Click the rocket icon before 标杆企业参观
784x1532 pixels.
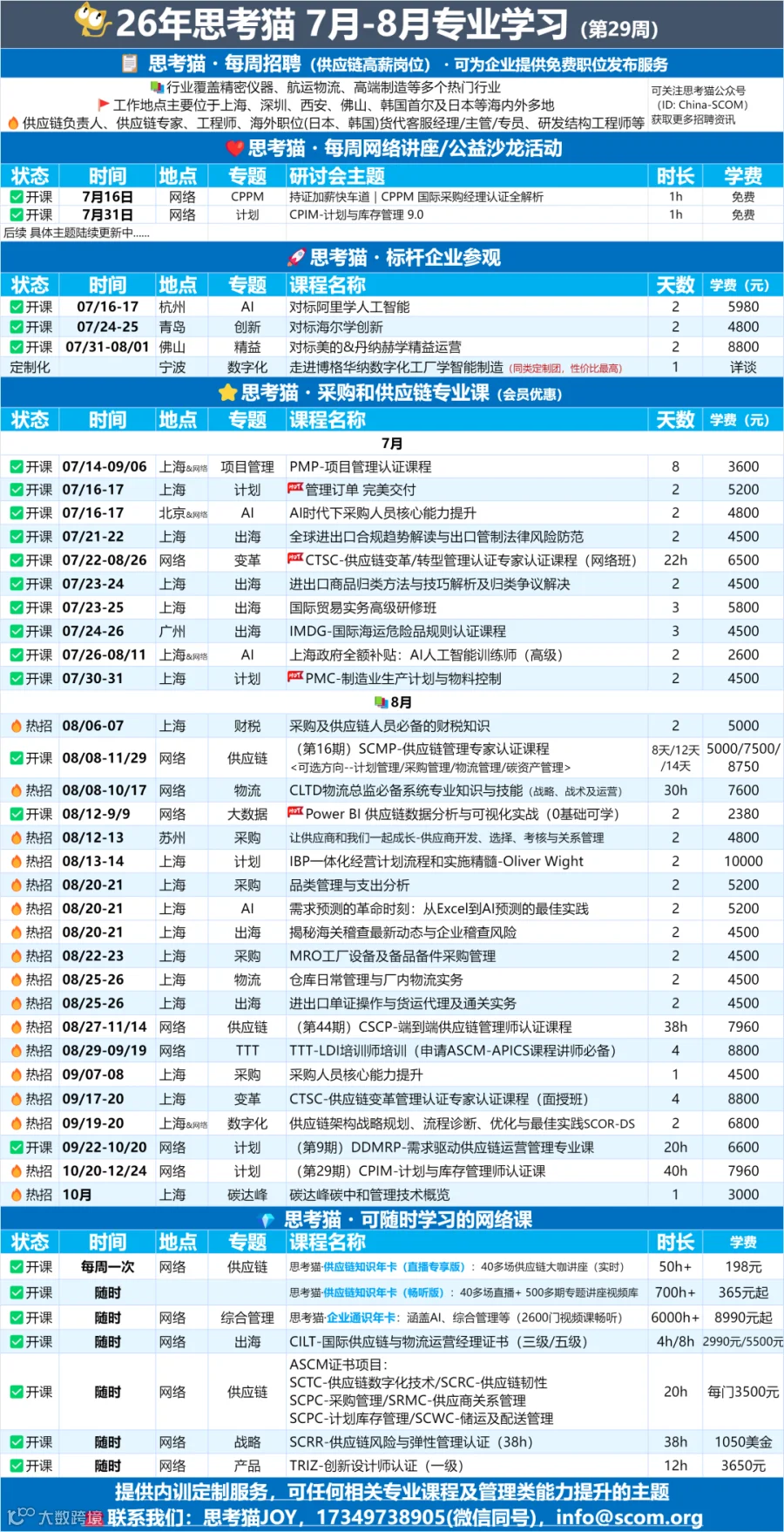[296, 258]
